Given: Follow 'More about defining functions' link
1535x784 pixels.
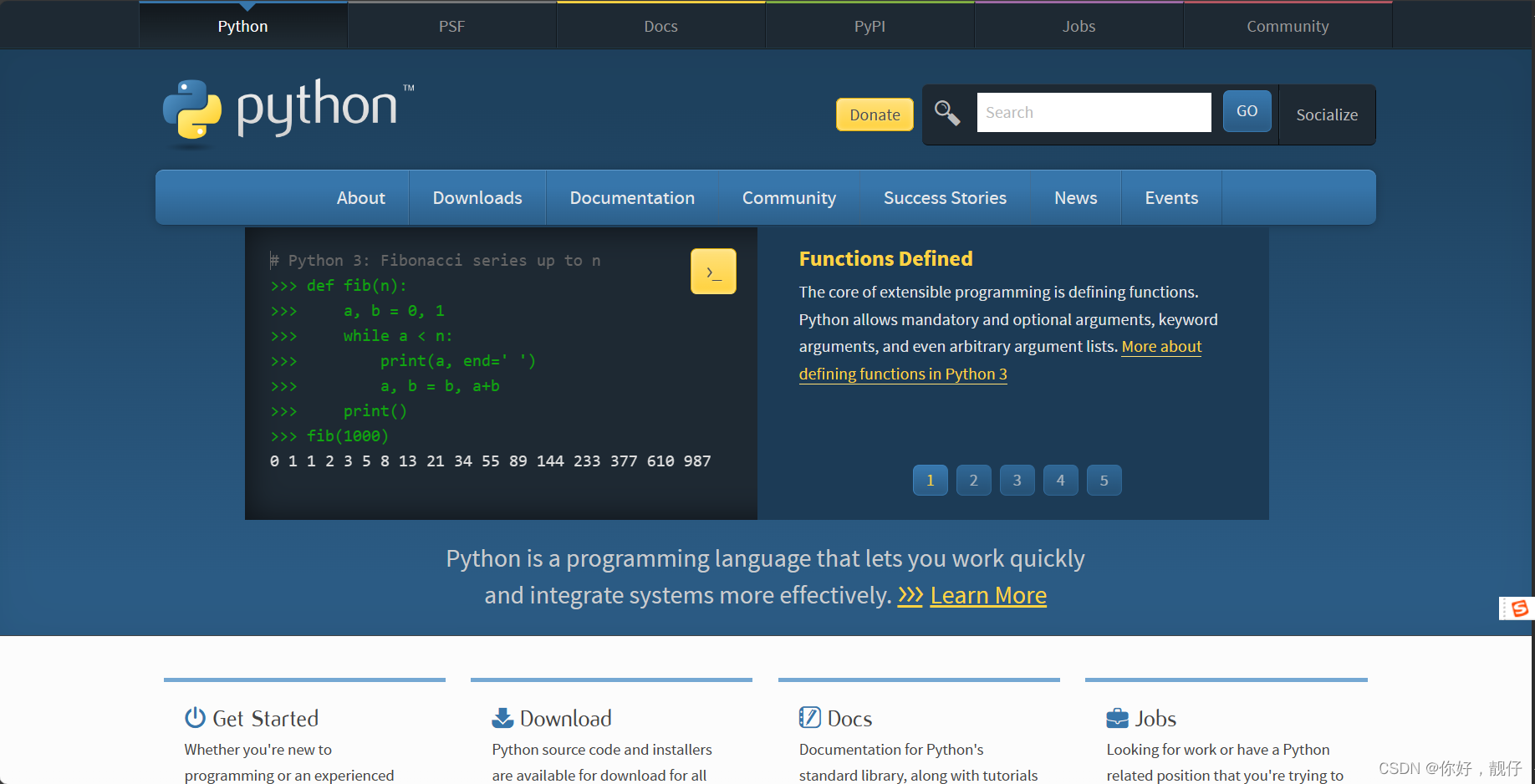Looking at the screenshot, I should pyautogui.click(x=903, y=374).
